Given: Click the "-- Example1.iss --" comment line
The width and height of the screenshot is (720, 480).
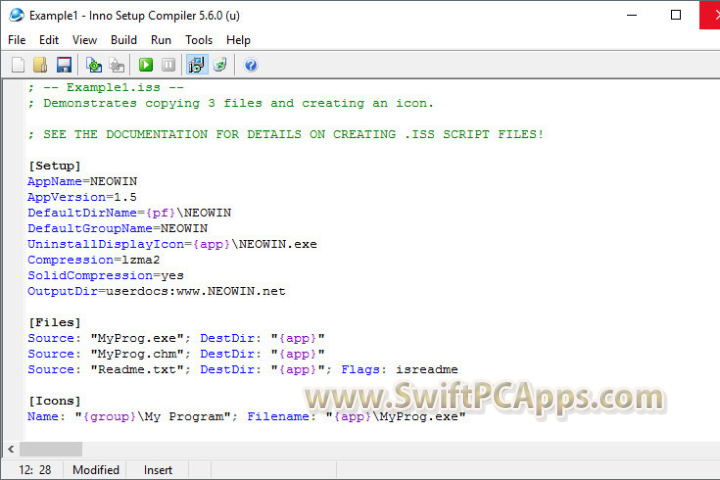Looking at the screenshot, I should pos(106,87).
